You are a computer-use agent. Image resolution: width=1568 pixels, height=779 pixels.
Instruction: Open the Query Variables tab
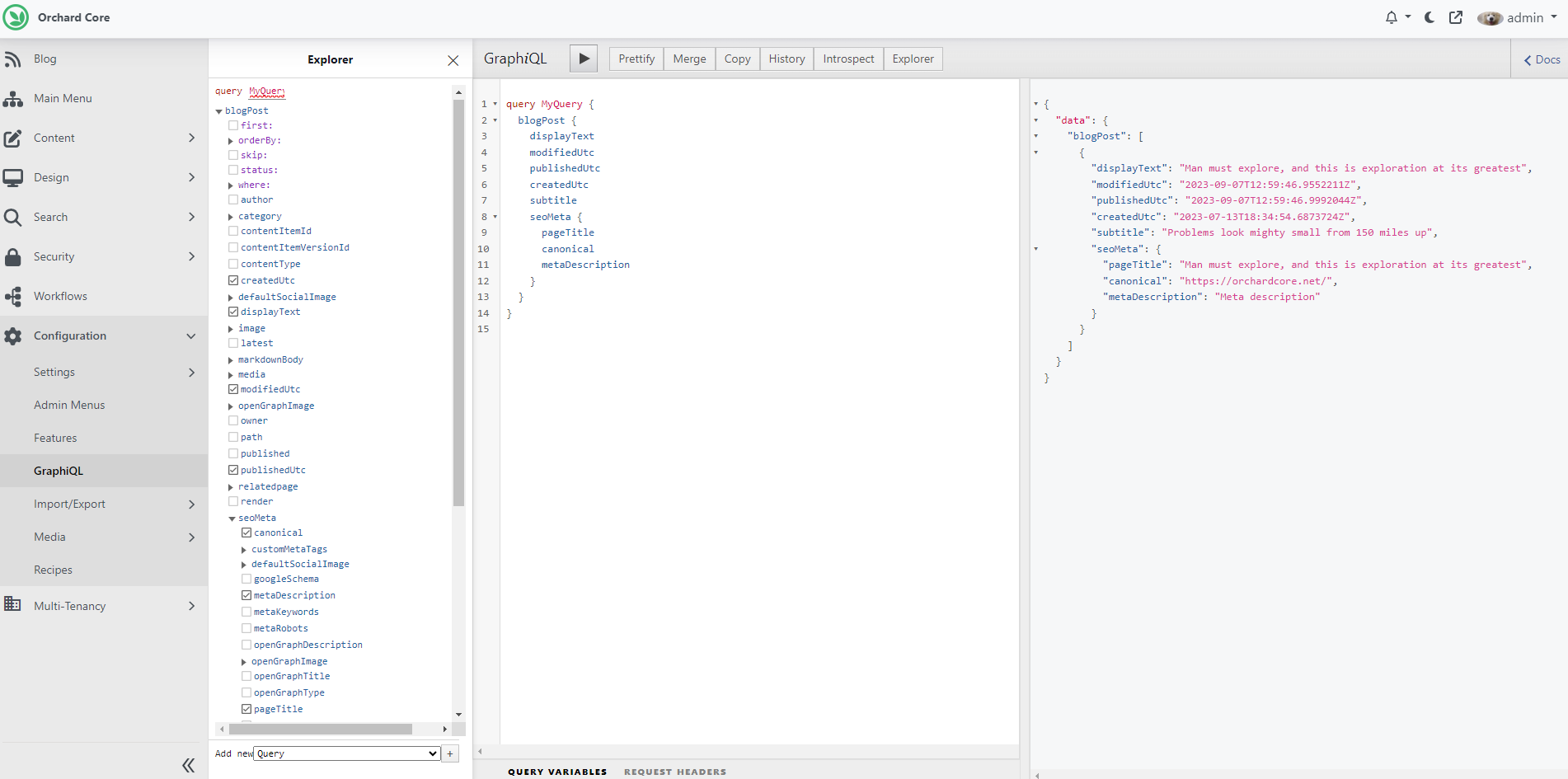[x=557, y=772]
